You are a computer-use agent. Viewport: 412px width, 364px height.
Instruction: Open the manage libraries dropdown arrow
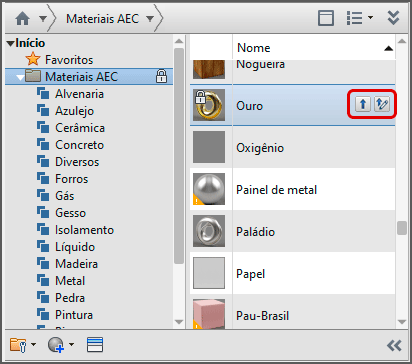pos(33,344)
